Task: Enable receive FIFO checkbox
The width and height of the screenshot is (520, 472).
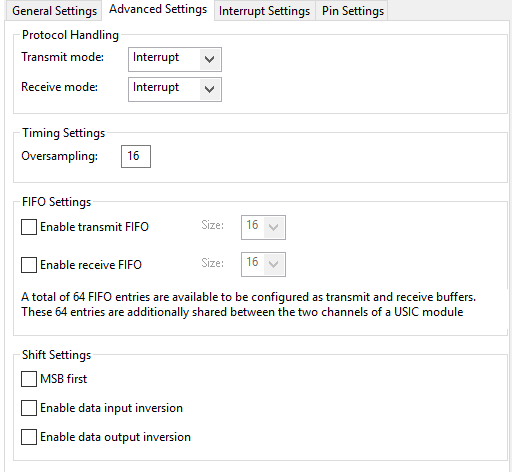Action: pyautogui.click(x=29, y=265)
